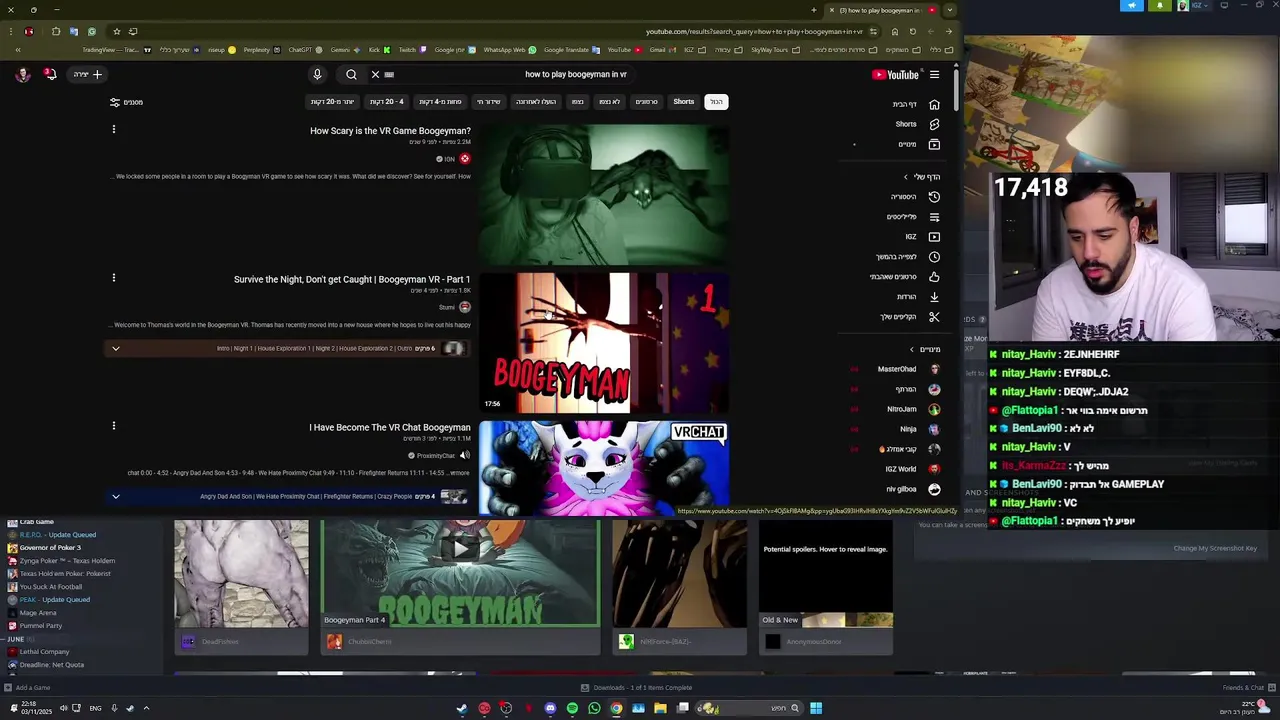Open NitroJam subscription channel

click(x=913, y=409)
